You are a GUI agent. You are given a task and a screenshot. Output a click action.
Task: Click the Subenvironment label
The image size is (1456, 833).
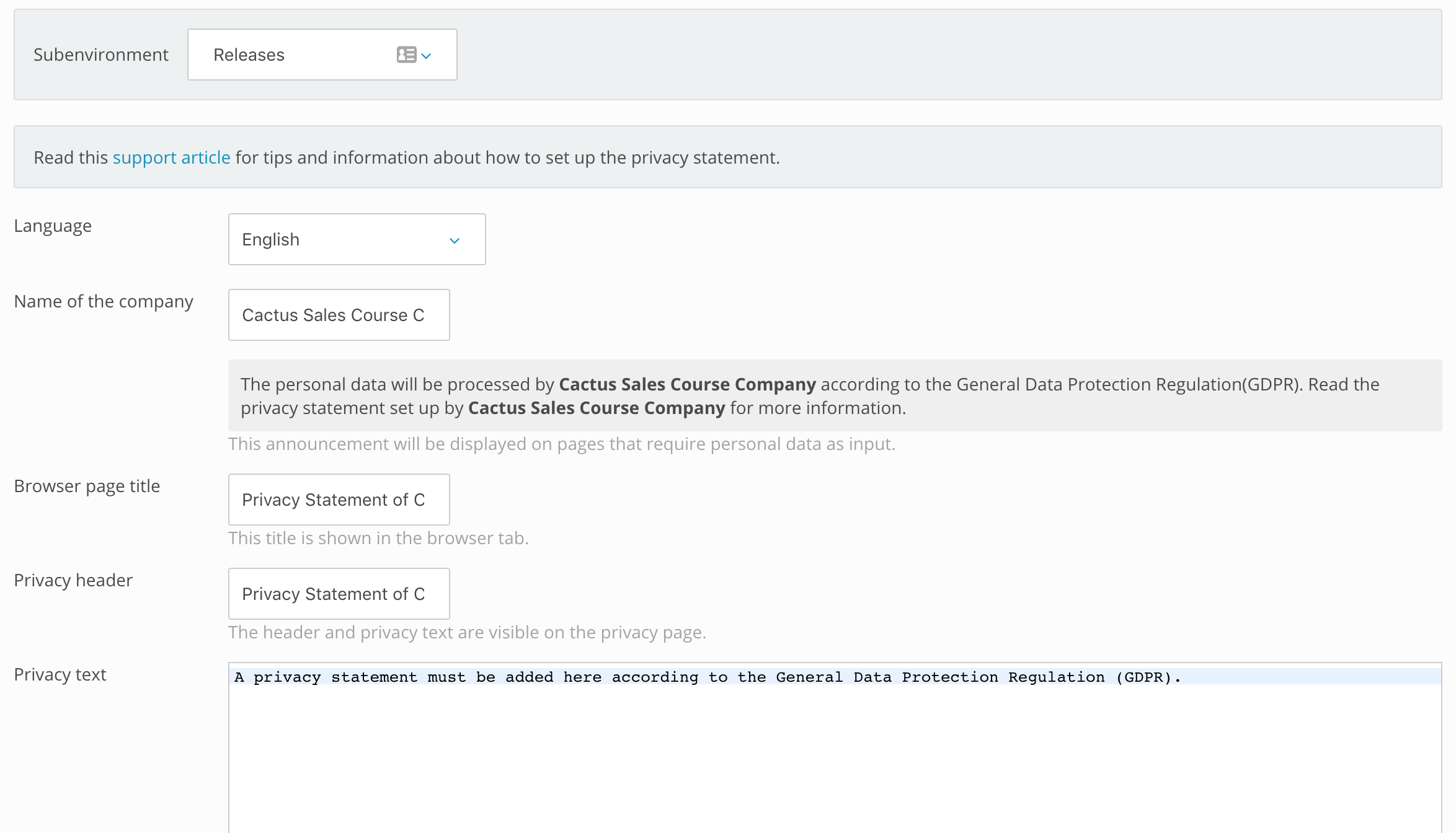pos(100,55)
